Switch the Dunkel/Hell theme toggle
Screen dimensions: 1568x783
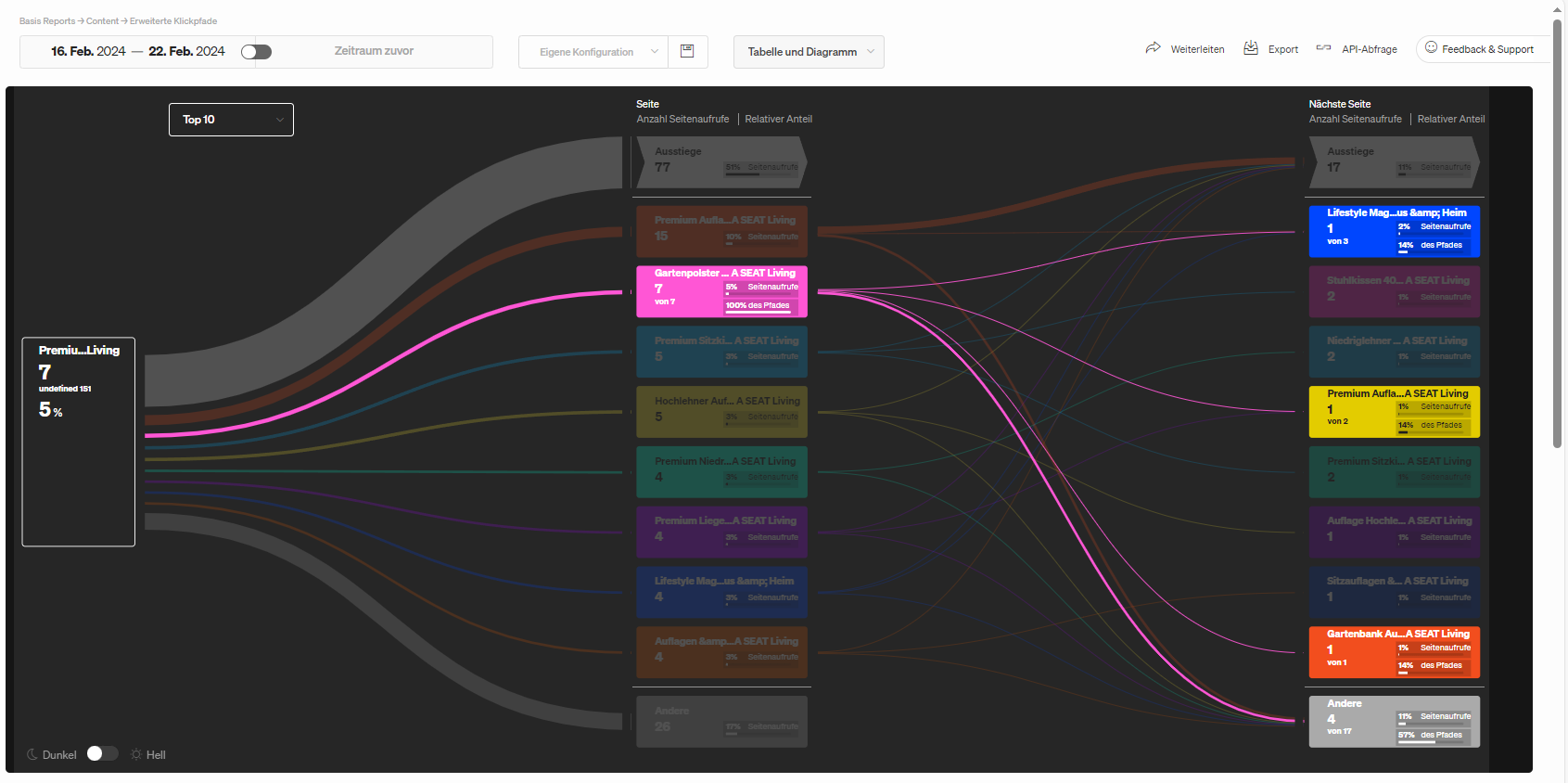point(102,753)
